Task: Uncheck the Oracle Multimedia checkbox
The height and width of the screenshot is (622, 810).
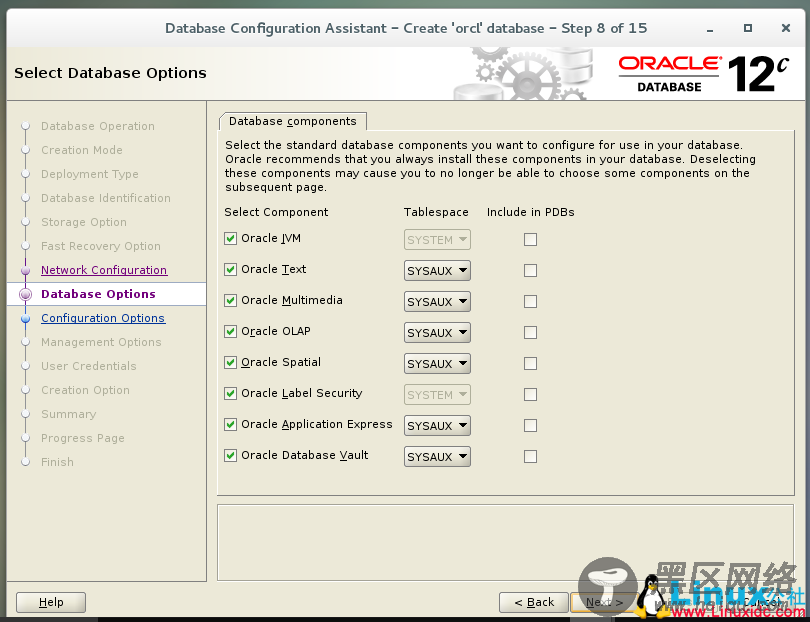Action: 230,301
